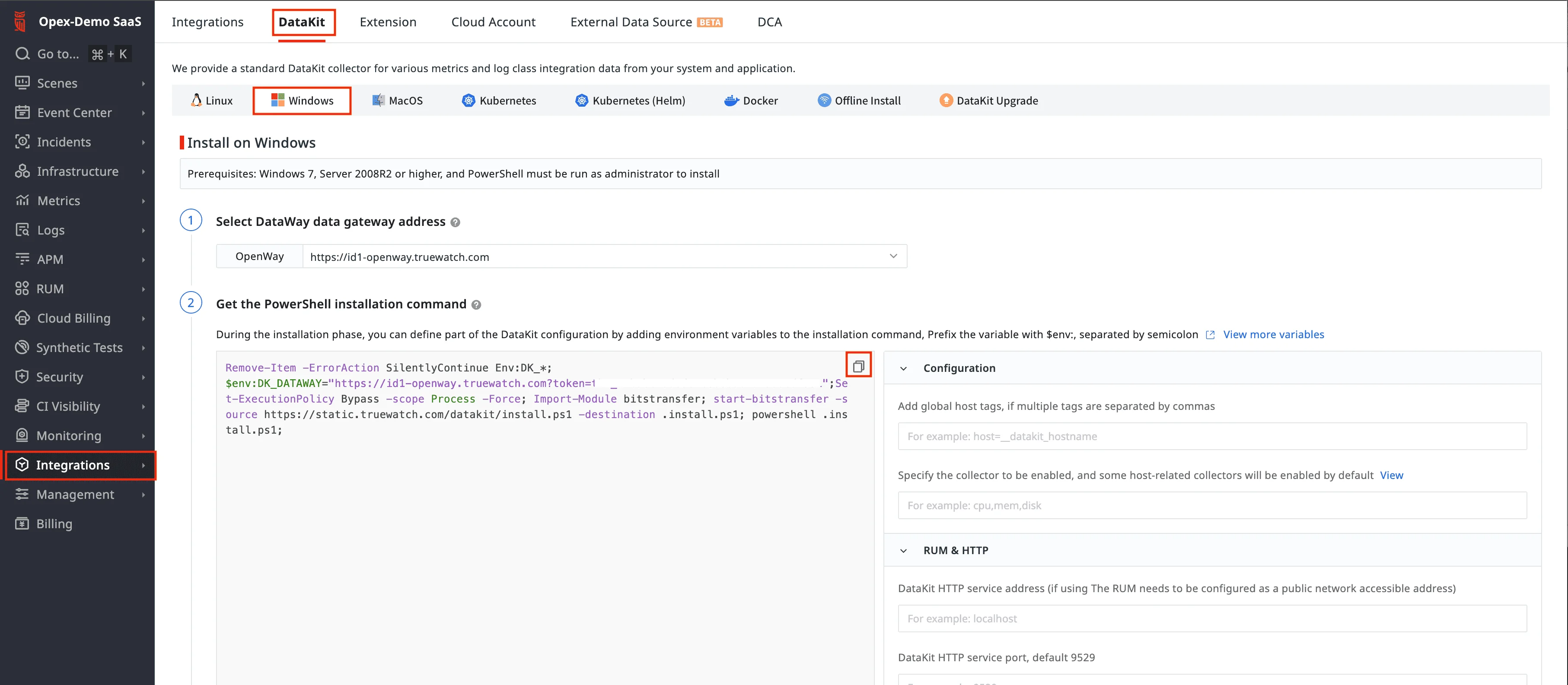Image resolution: width=1568 pixels, height=685 pixels.
Task: Click the Incidents sidebar icon
Action: click(x=22, y=142)
